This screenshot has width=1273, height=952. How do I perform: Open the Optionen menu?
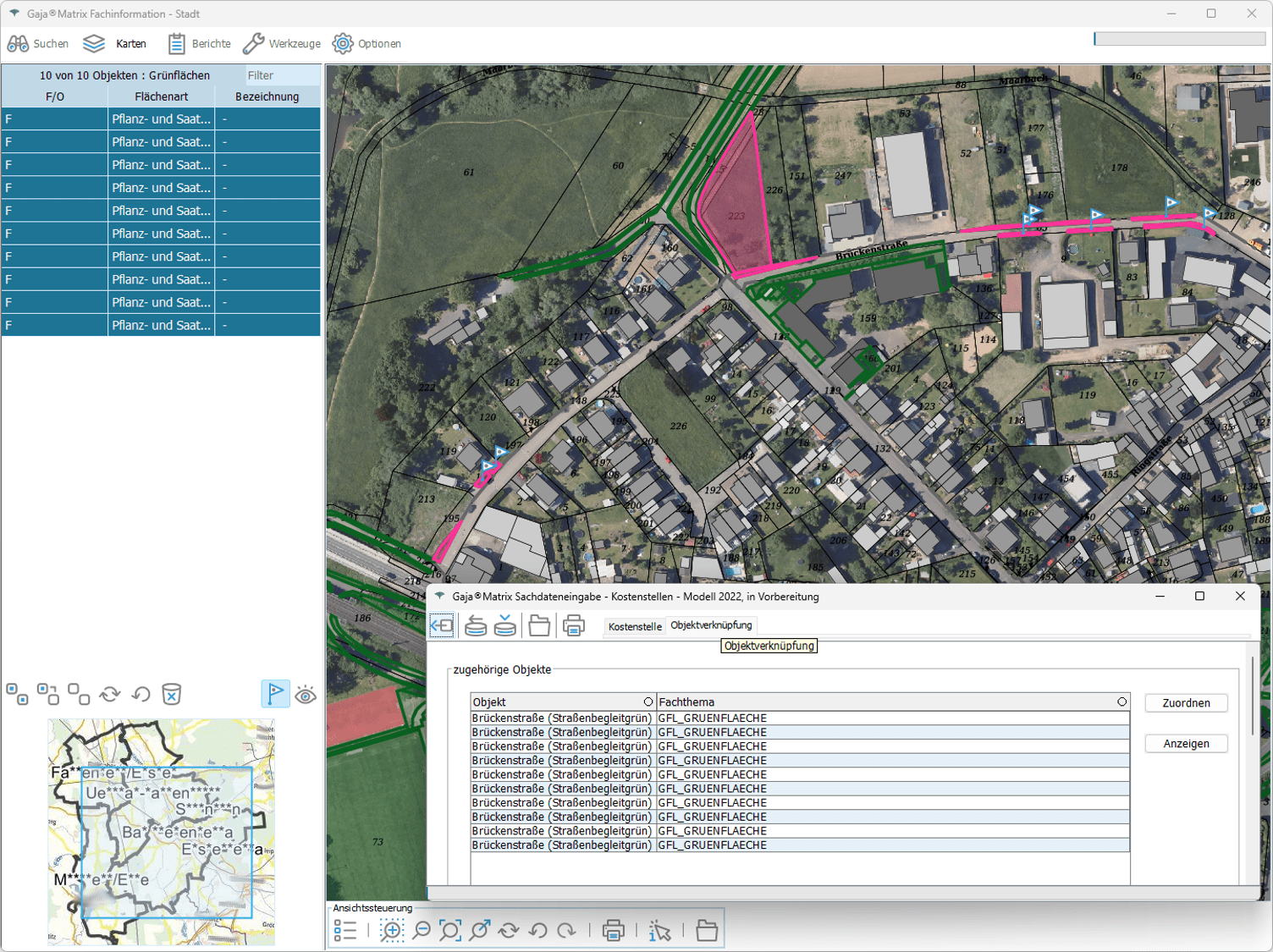click(x=367, y=44)
